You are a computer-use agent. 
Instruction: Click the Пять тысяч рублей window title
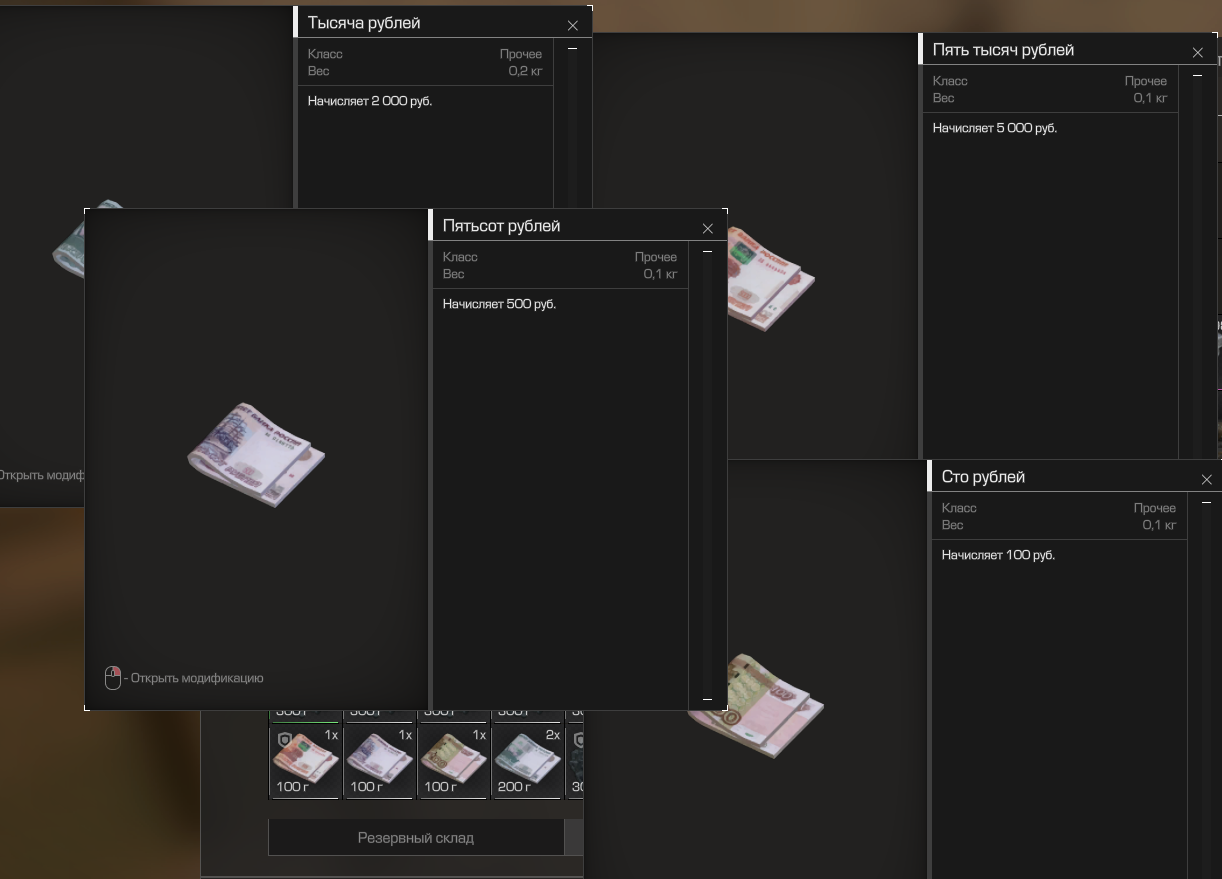point(1003,50)
